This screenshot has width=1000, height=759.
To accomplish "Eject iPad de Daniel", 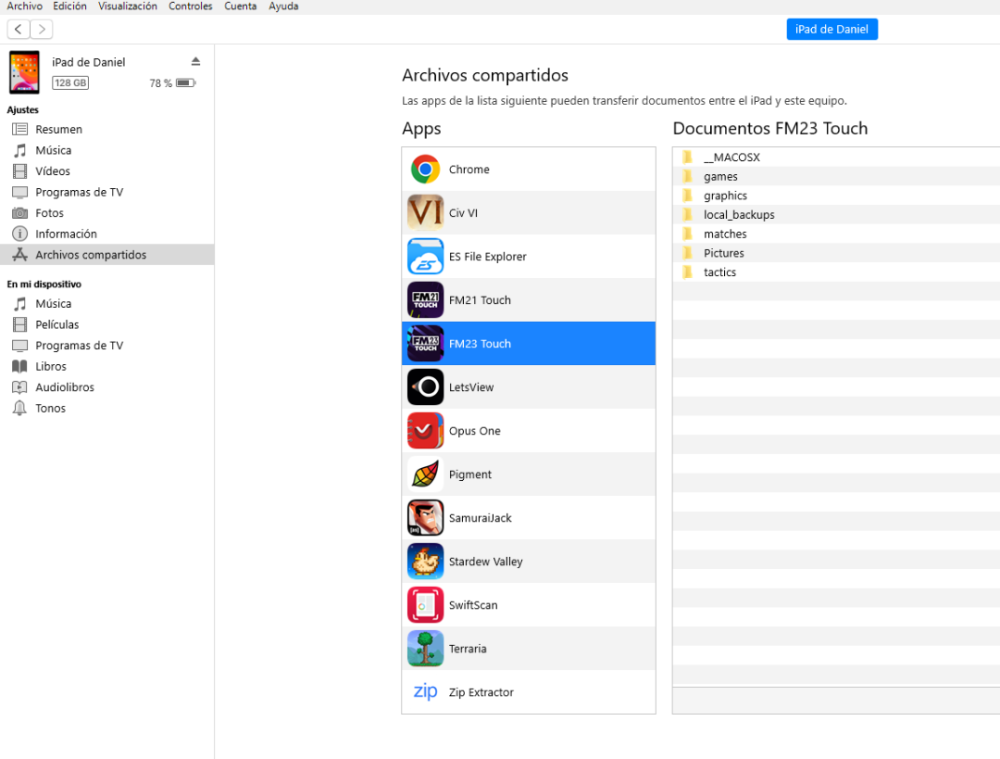I will pyautogui.click(x=196, y=61).
